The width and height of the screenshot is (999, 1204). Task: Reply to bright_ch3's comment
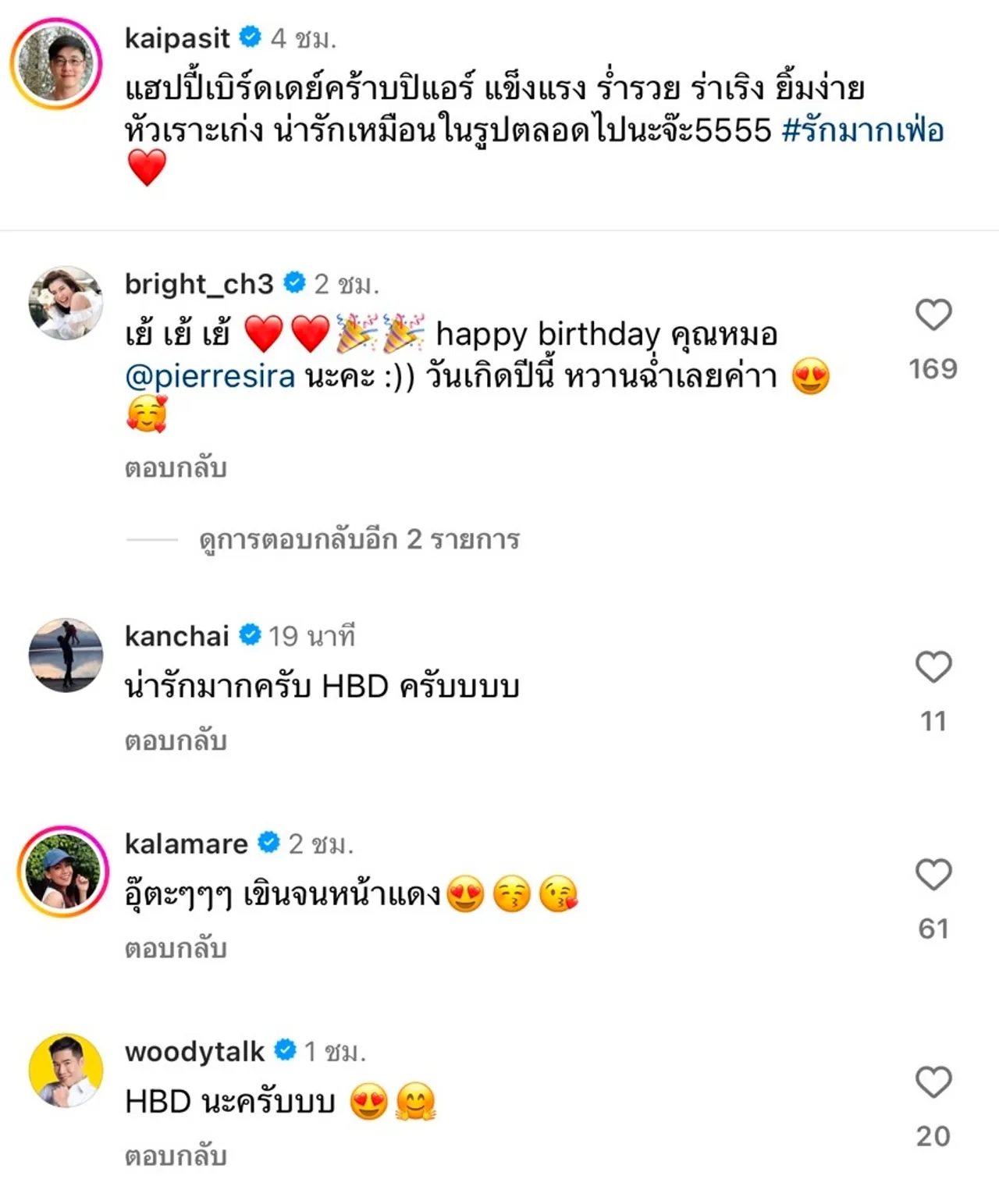point(176,468)
